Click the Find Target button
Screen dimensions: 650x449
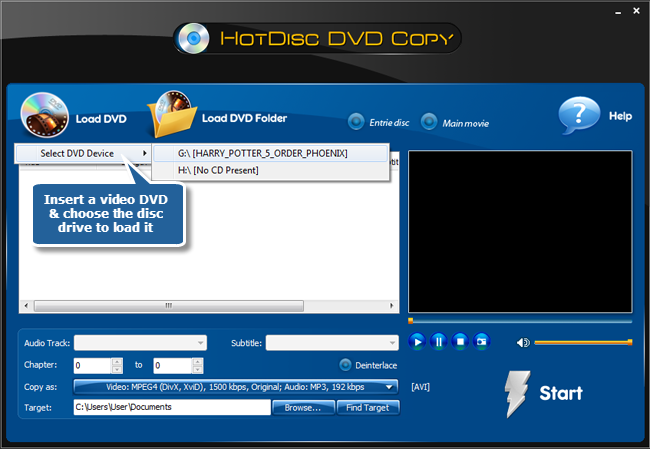pyautogui.click(x=368, y=408)
